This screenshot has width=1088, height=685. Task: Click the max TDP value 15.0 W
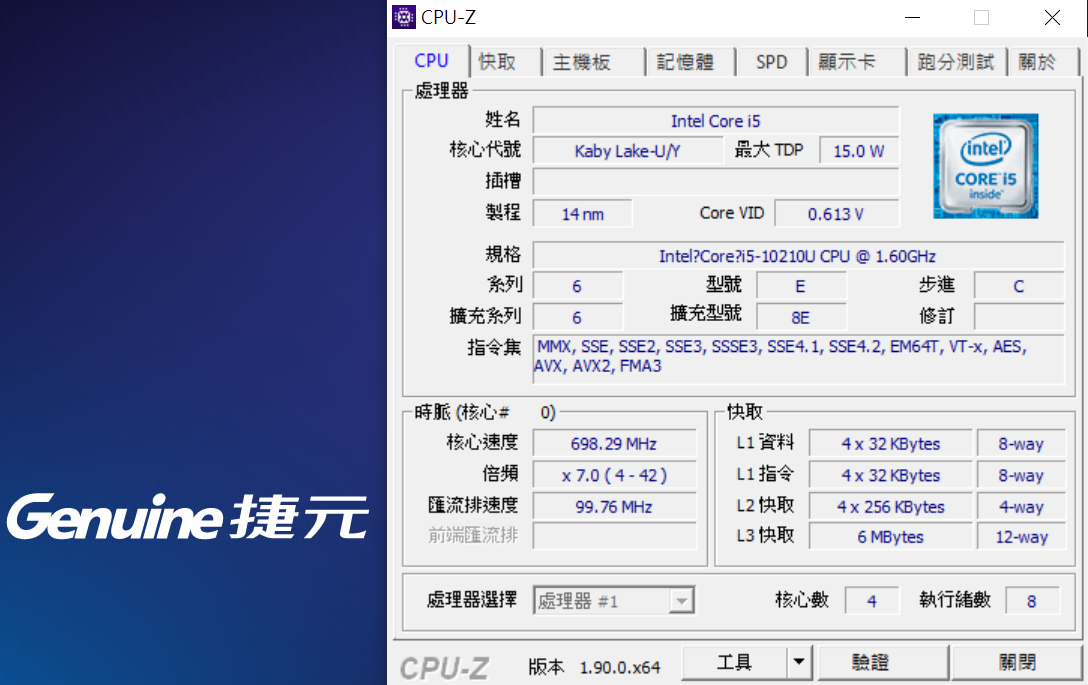pyautogui.click(x=859, y=151)
